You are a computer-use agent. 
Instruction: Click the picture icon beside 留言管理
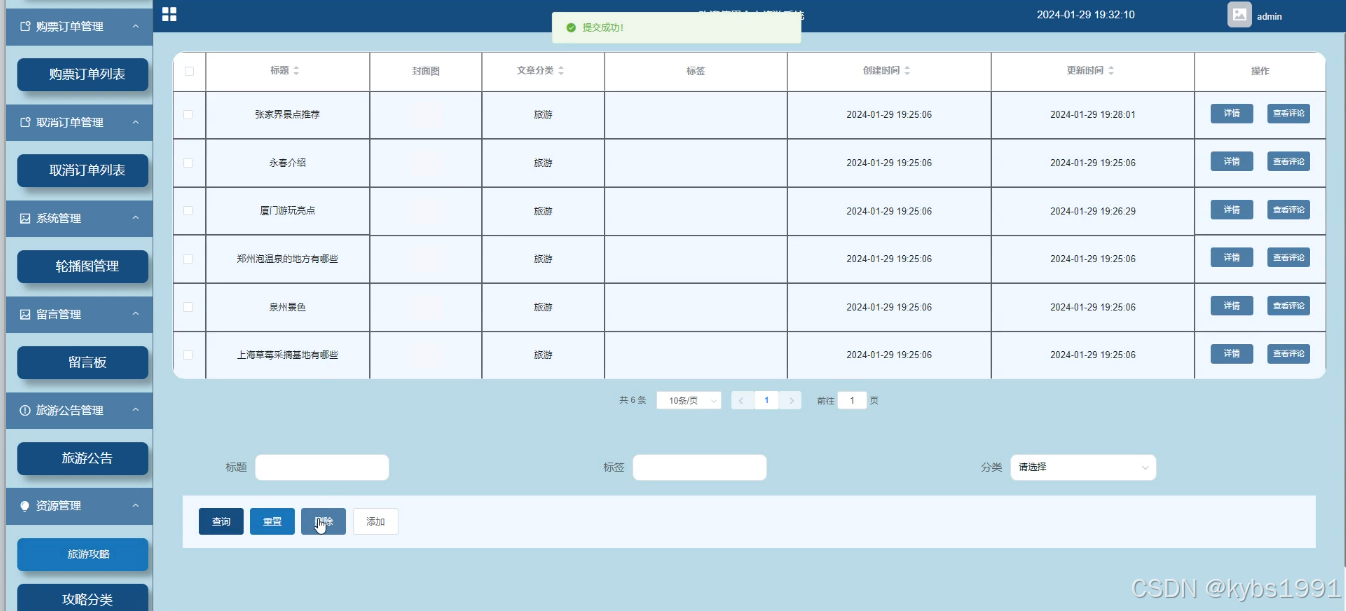pos(26,314)
